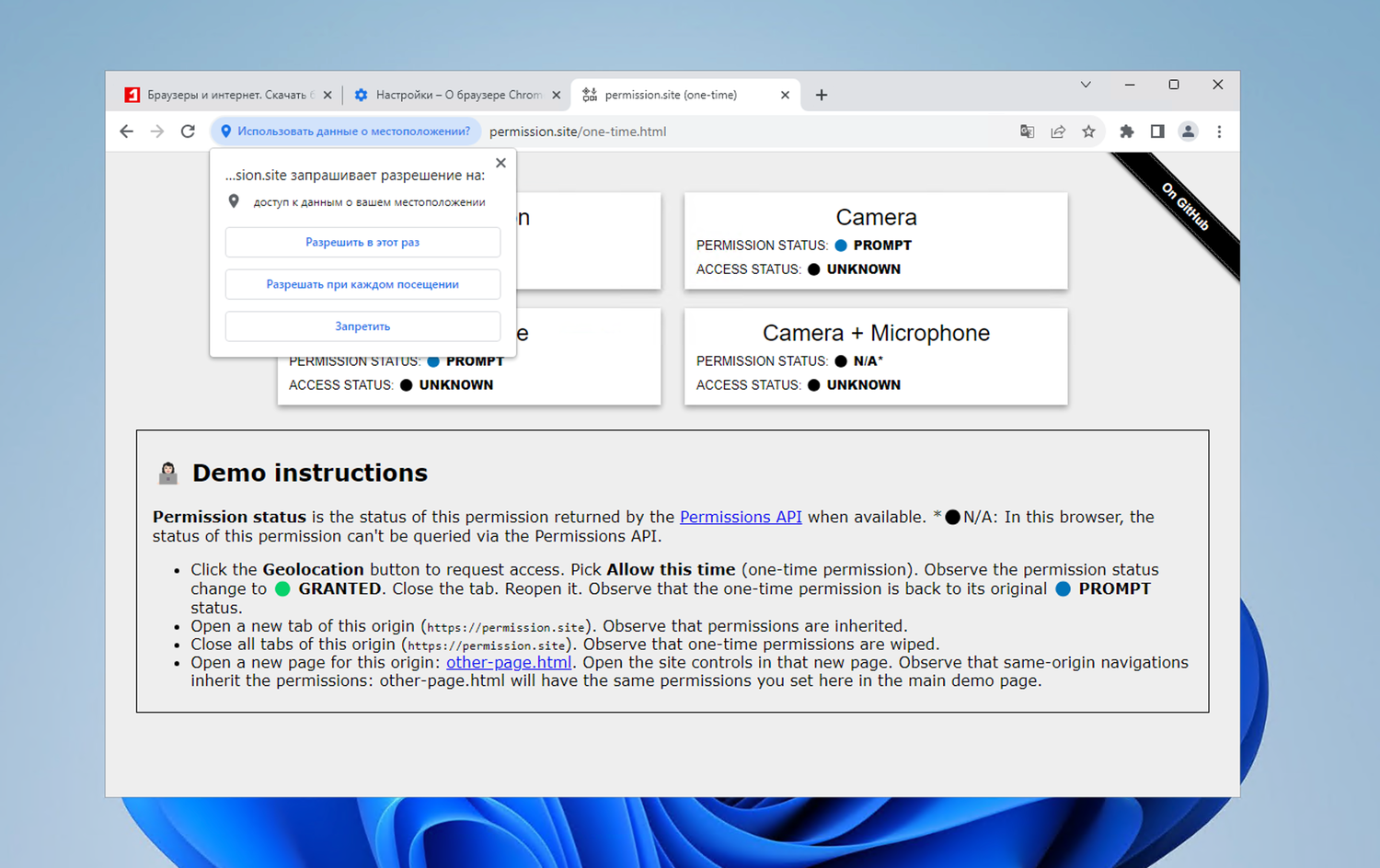Click the Camera permission card
The width and height of the screenshot is (1380, 868).
[x=876, y=241]
